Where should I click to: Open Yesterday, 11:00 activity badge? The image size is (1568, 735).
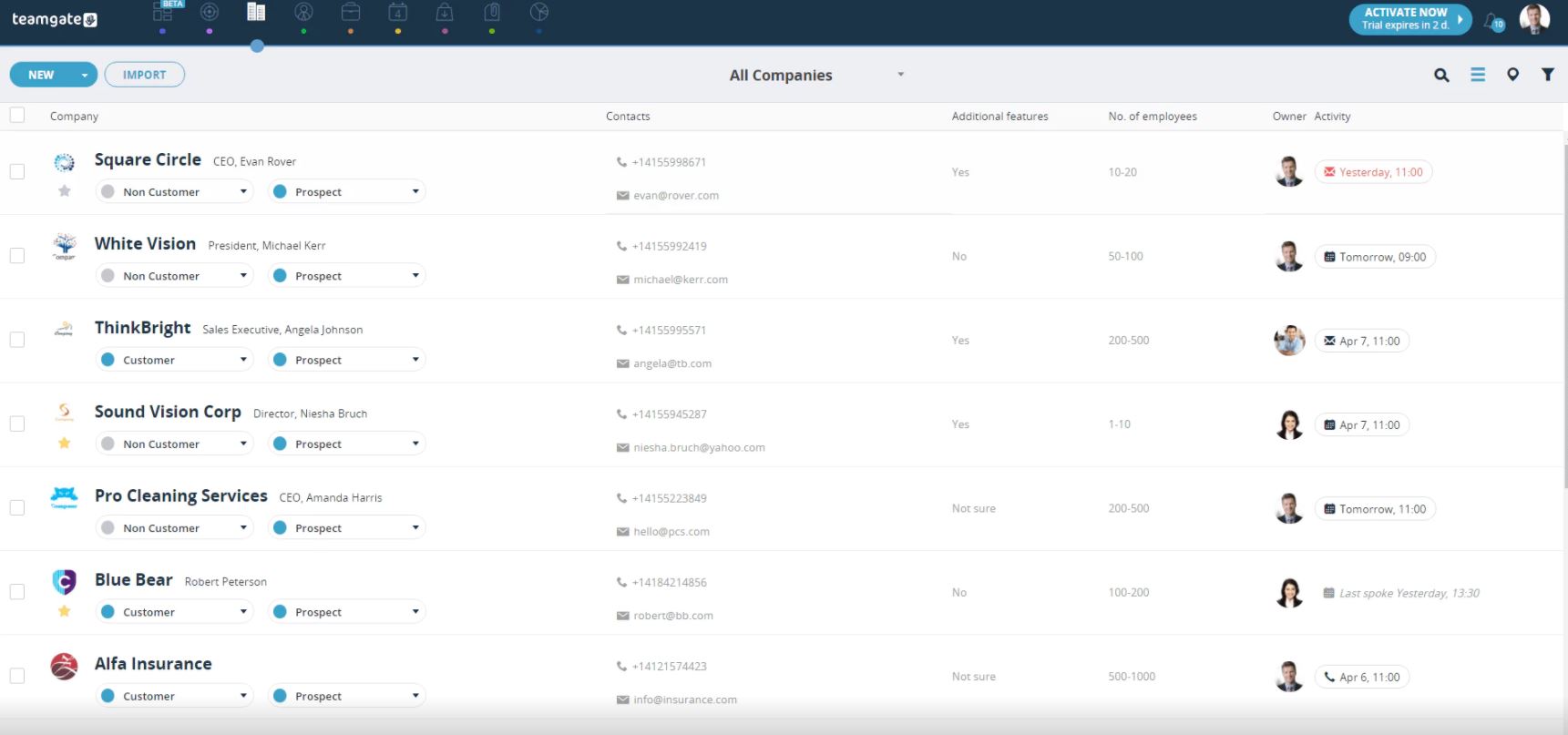(1373, 172)
